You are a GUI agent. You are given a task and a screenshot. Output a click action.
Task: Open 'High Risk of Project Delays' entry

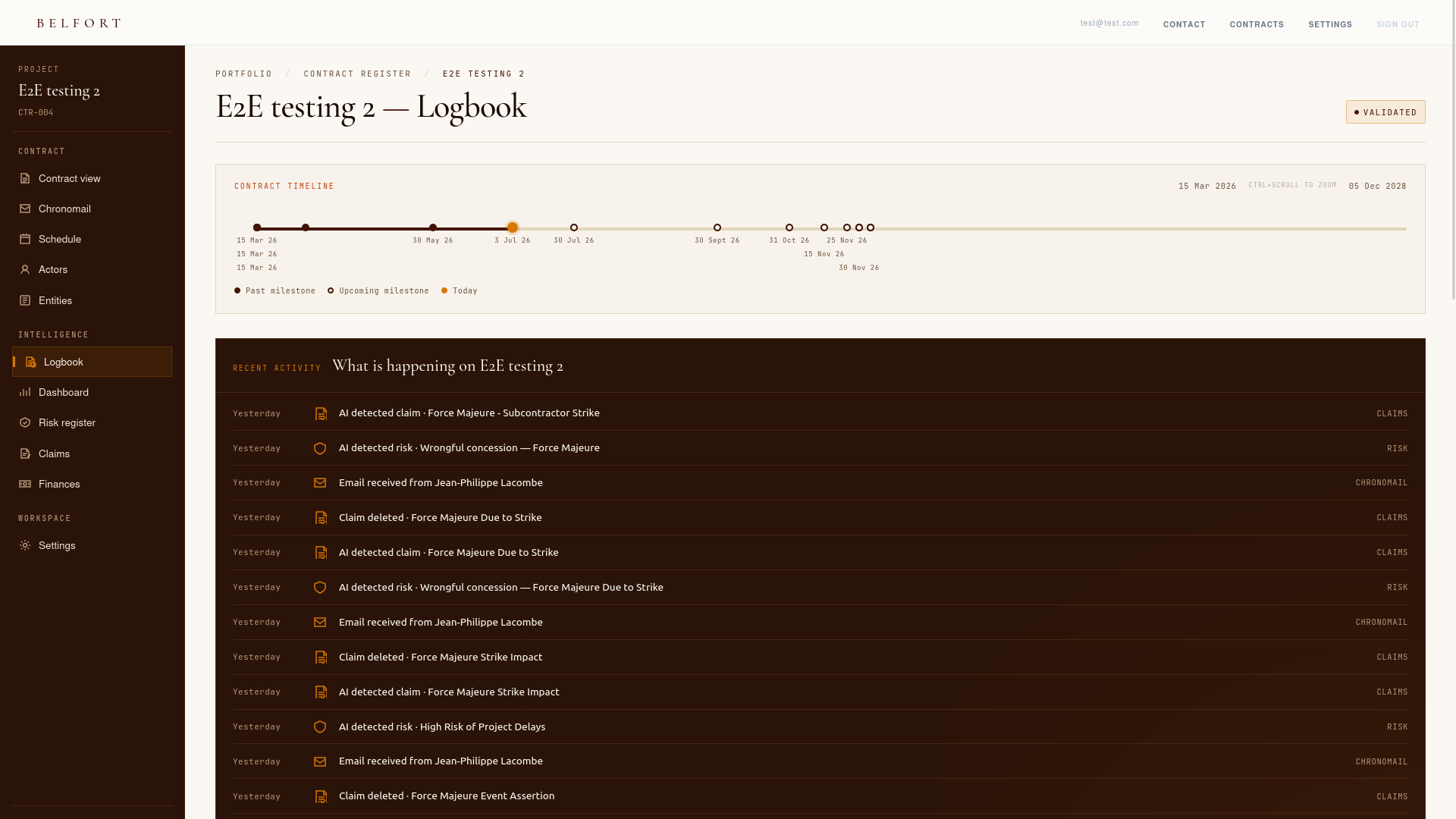(x=820, y=726)
